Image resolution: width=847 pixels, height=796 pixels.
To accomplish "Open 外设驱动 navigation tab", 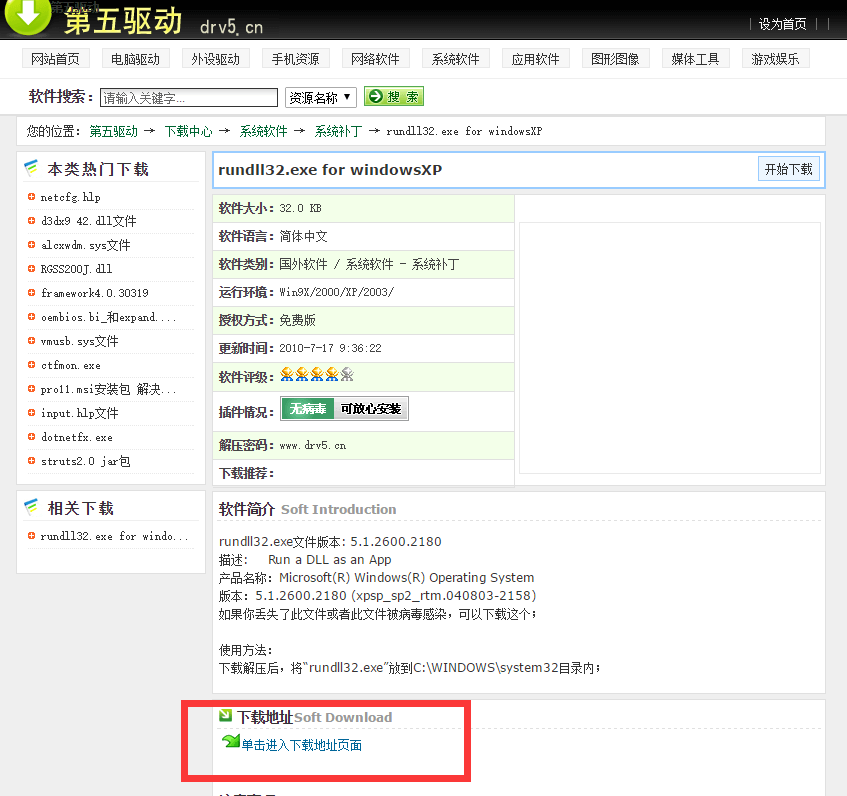I will pyautogui.click(x=216, y=59).
